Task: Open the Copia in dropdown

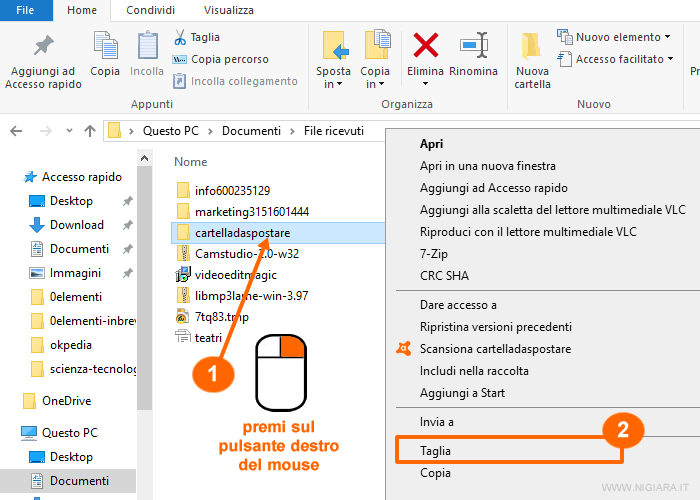Action: point(375,84)
